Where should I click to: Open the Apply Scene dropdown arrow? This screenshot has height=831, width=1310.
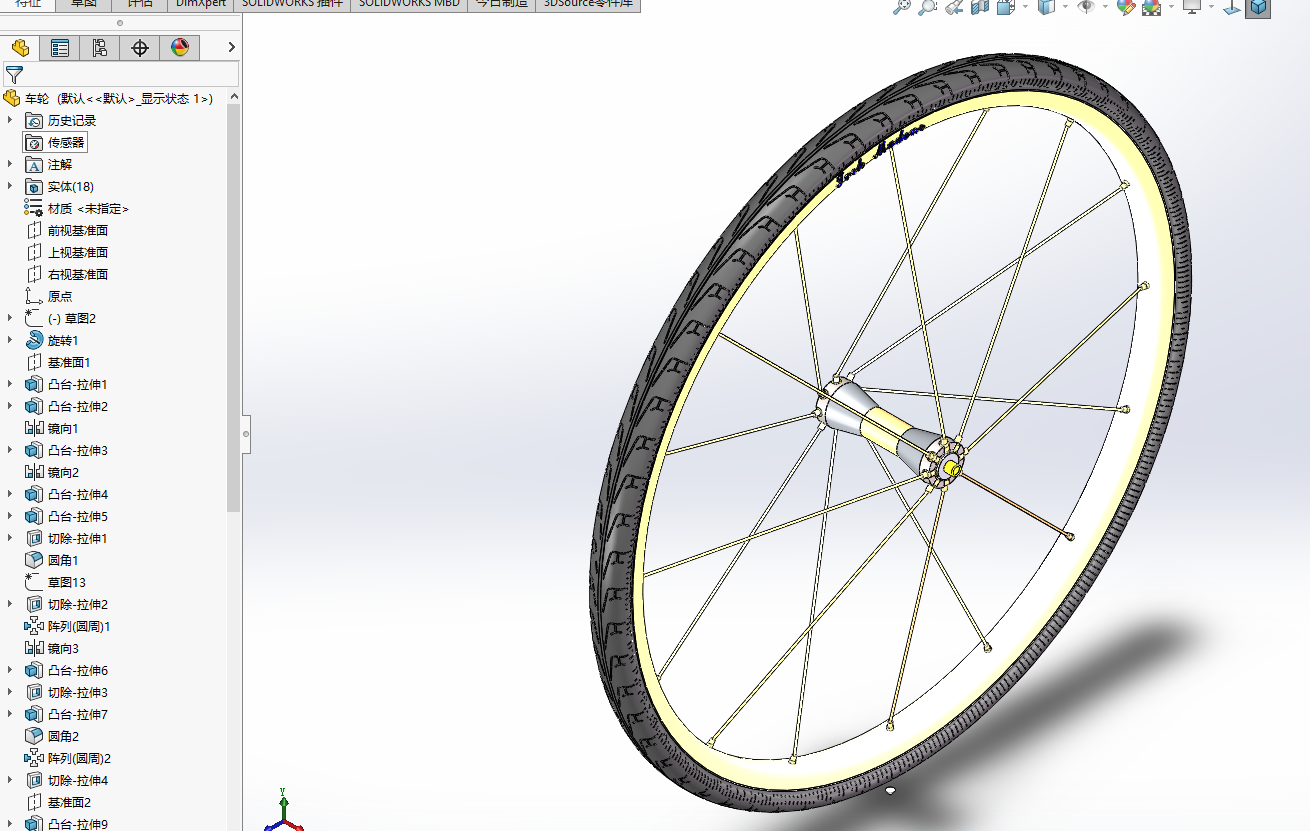click(1170, 7)
